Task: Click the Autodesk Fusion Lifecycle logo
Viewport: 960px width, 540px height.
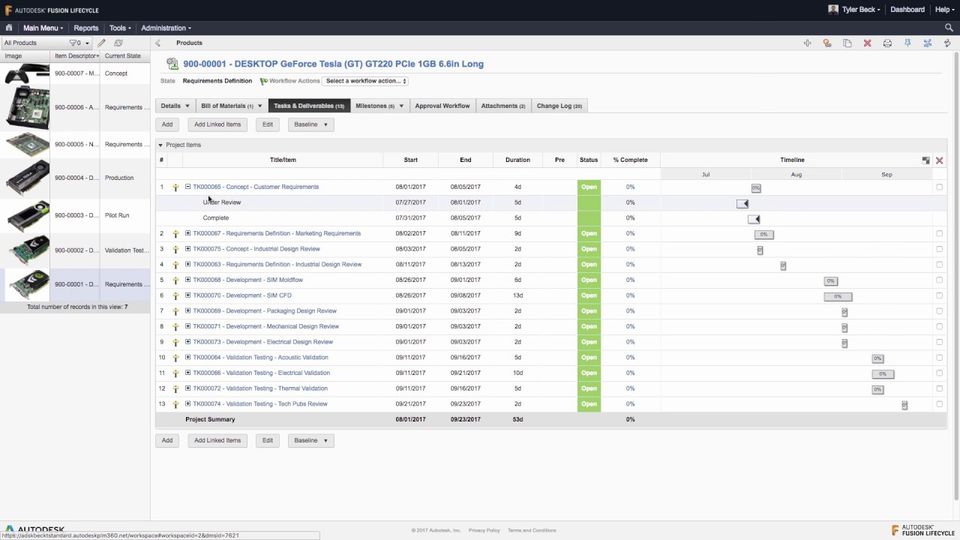Action: [52, 9]
